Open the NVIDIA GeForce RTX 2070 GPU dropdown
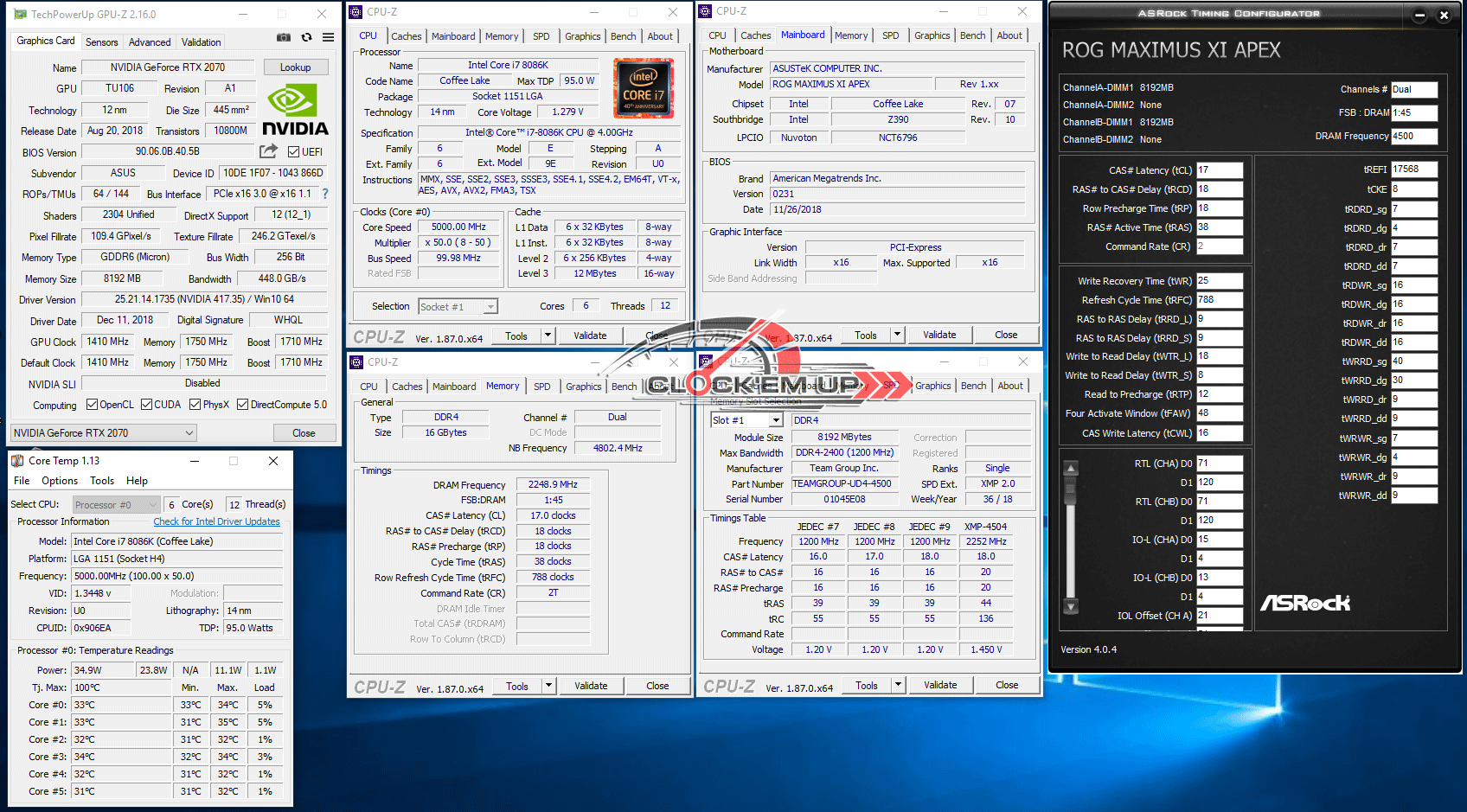The image size is (1467, 812). [x=104, y=433]
